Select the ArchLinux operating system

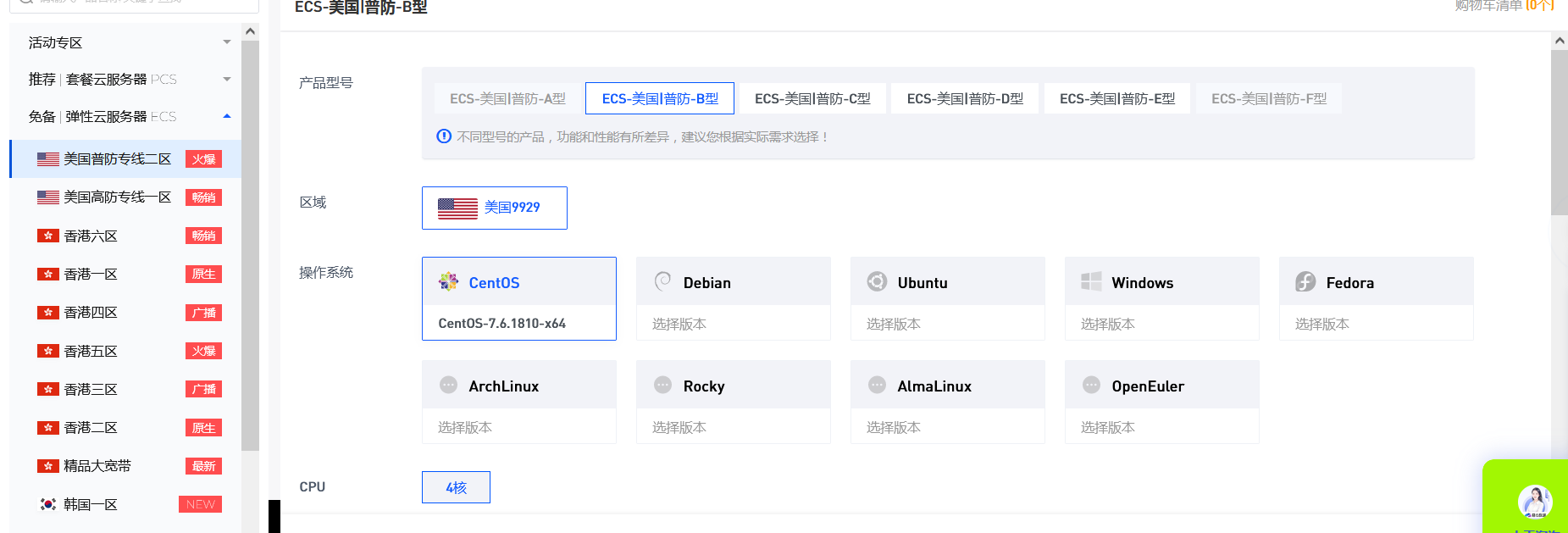(x=519, y=385)
